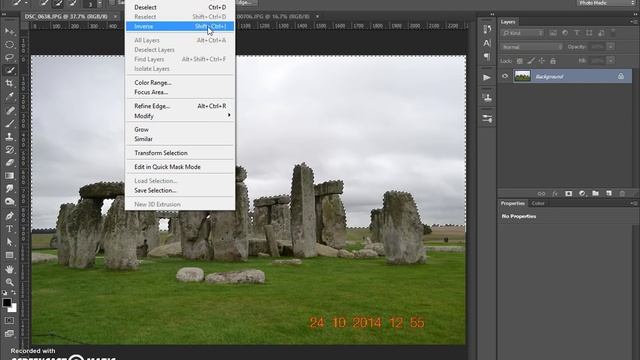640x360 pixels.
Task: Open the Clone Source panel icon
Action: tap(487, 98)
